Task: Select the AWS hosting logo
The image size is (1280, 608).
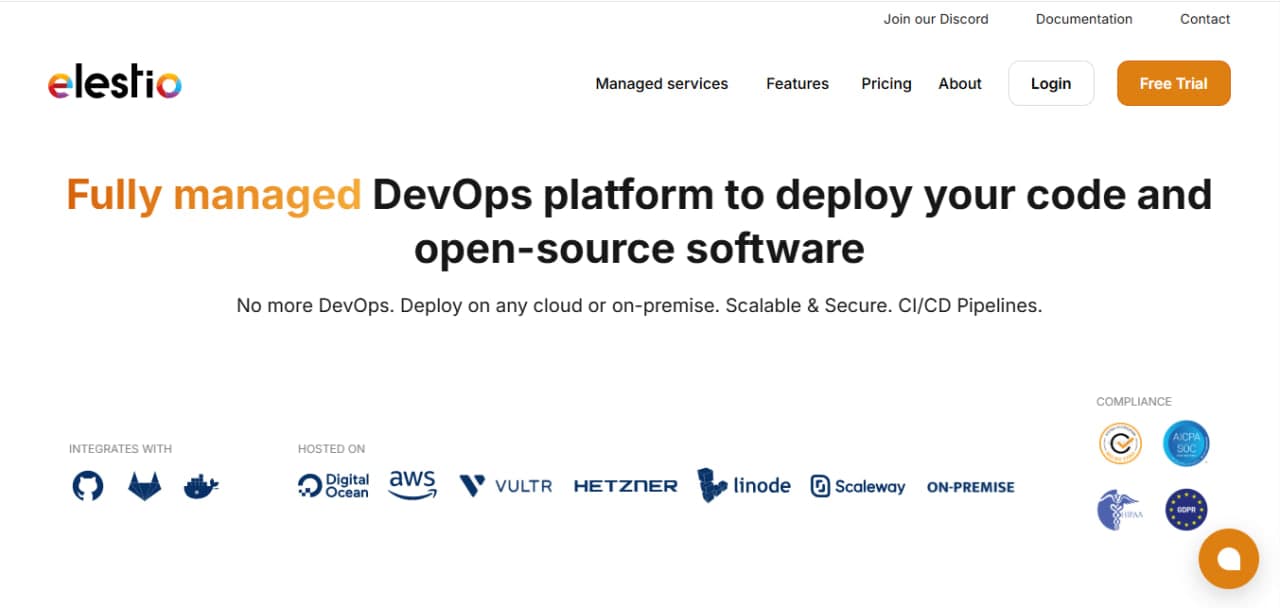Action: point(413,485)
